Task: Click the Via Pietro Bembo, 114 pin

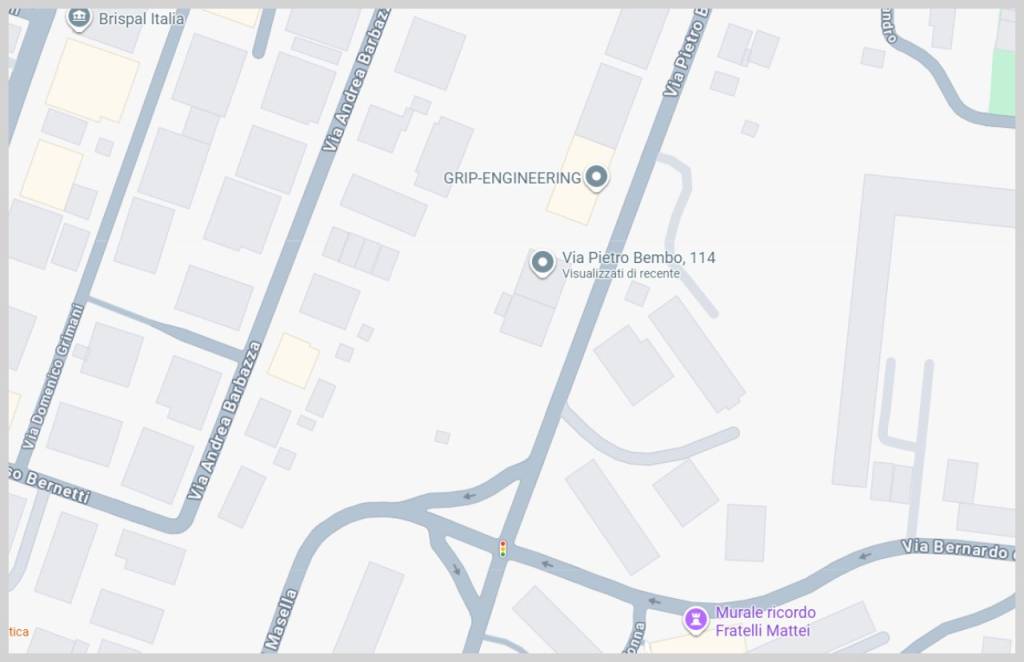Action: click(x=541, y=264)
